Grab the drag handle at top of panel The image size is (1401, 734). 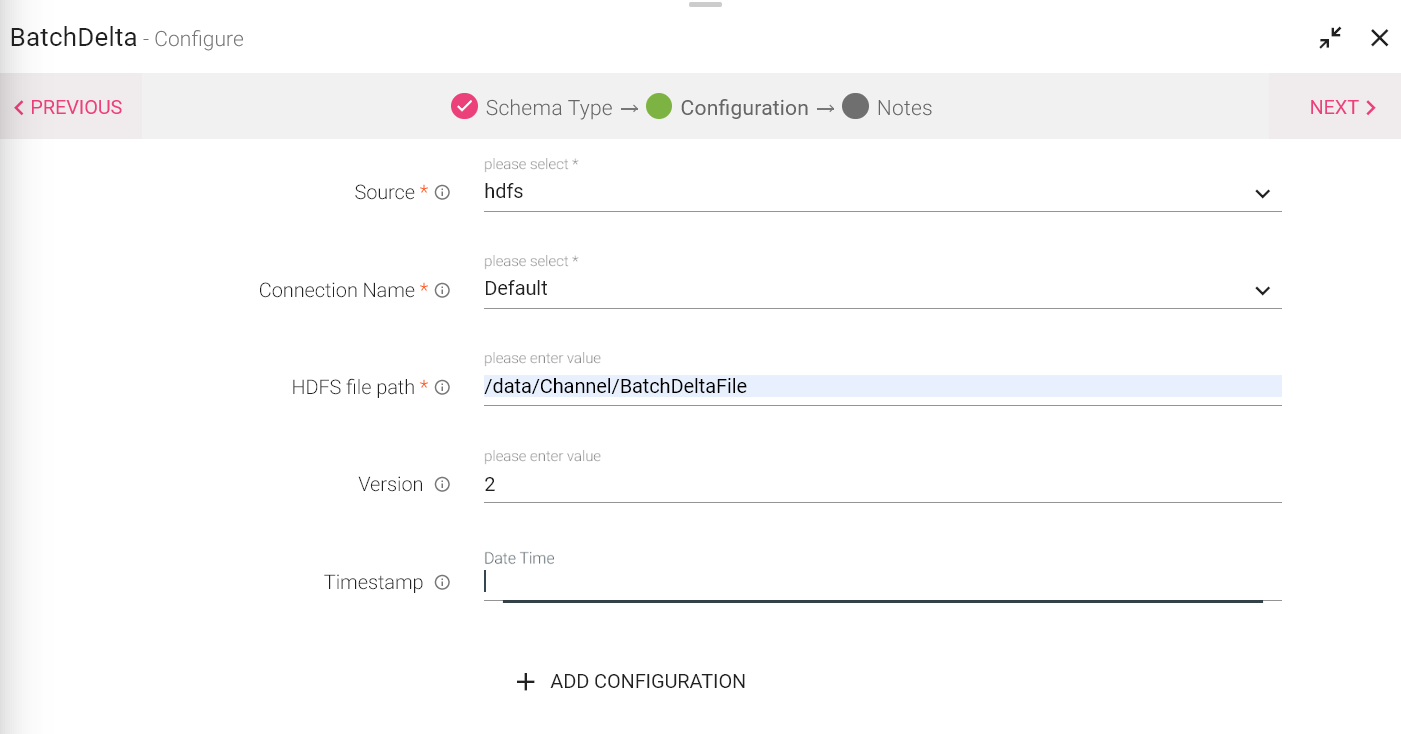[x=705, y=5]
